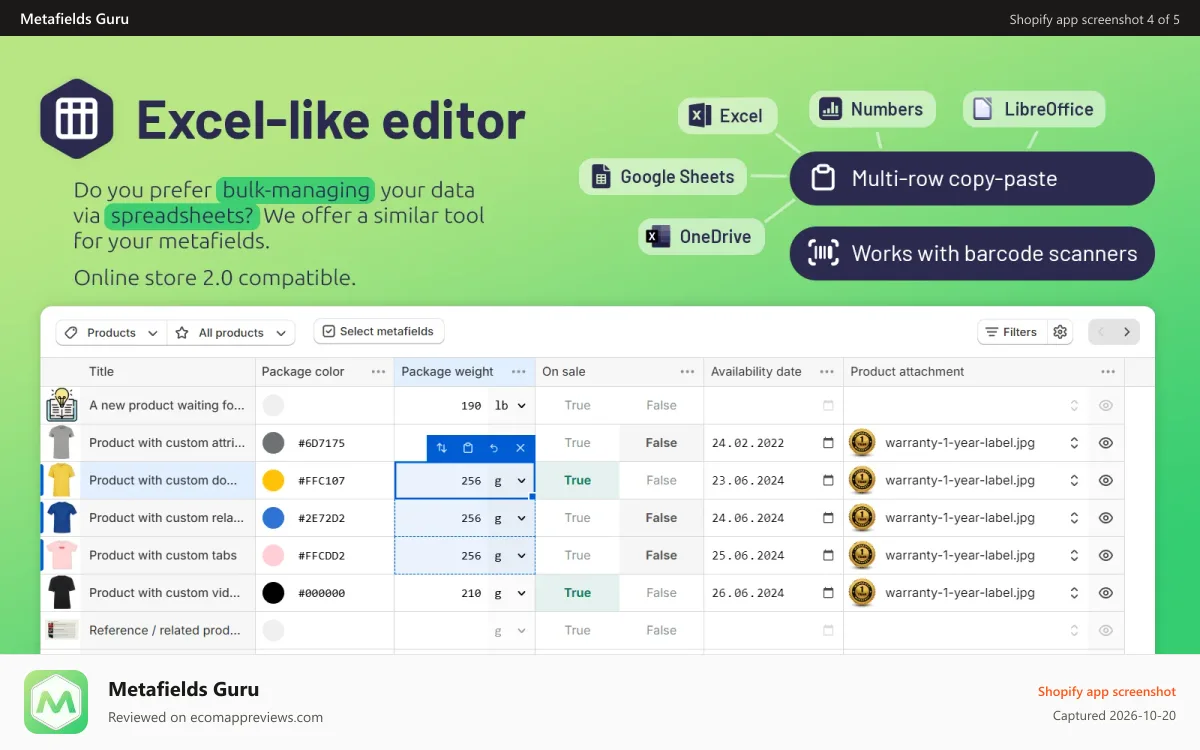Click the #FFCDD2 pink color swatch
This screenshot has width=1200, height=750.
click(x=273, y=555)
